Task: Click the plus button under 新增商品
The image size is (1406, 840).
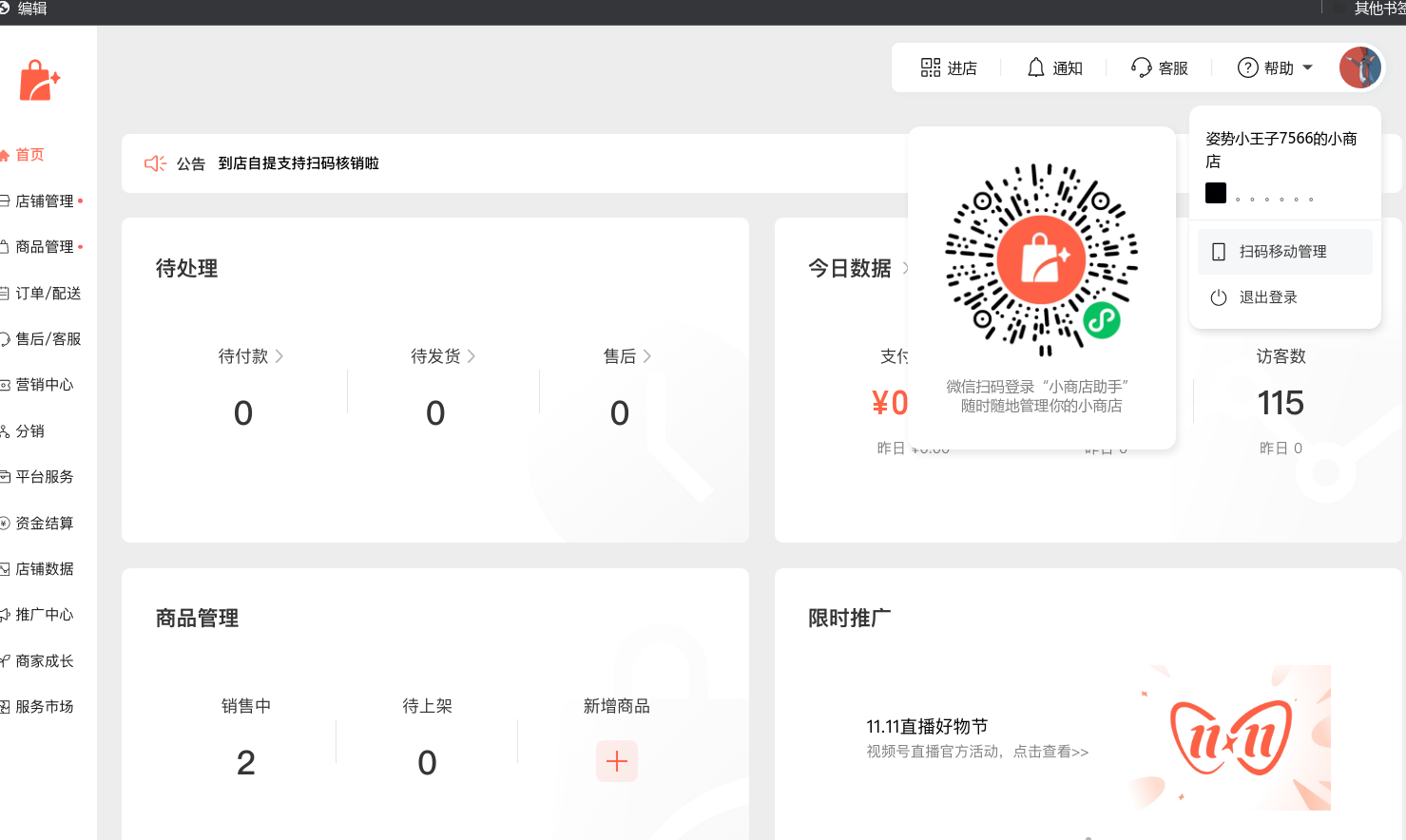Action: click(x=617, y=761)
